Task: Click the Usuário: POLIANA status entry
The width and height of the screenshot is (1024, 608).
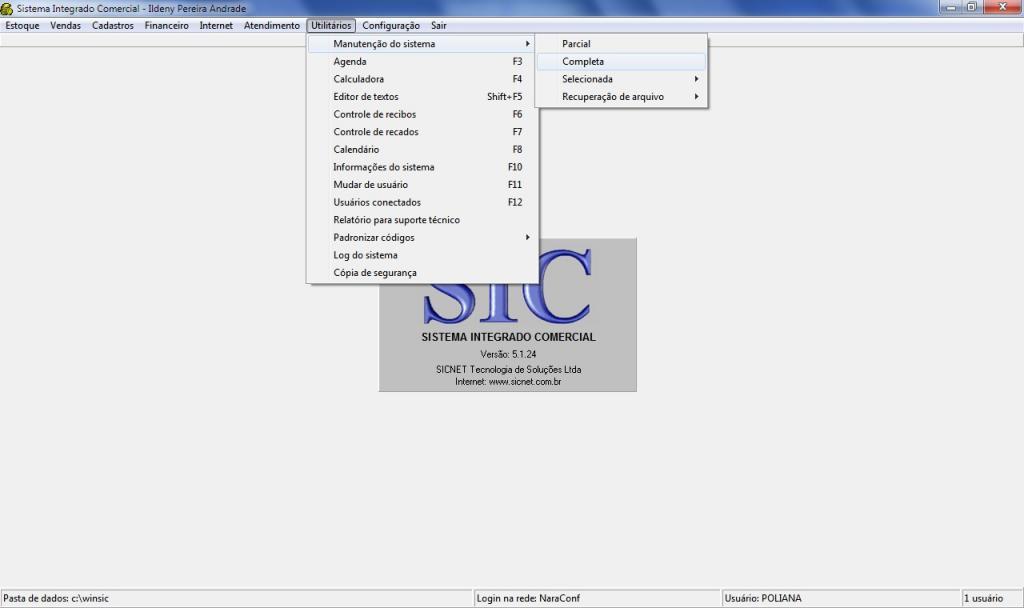Action: (841, 598)
